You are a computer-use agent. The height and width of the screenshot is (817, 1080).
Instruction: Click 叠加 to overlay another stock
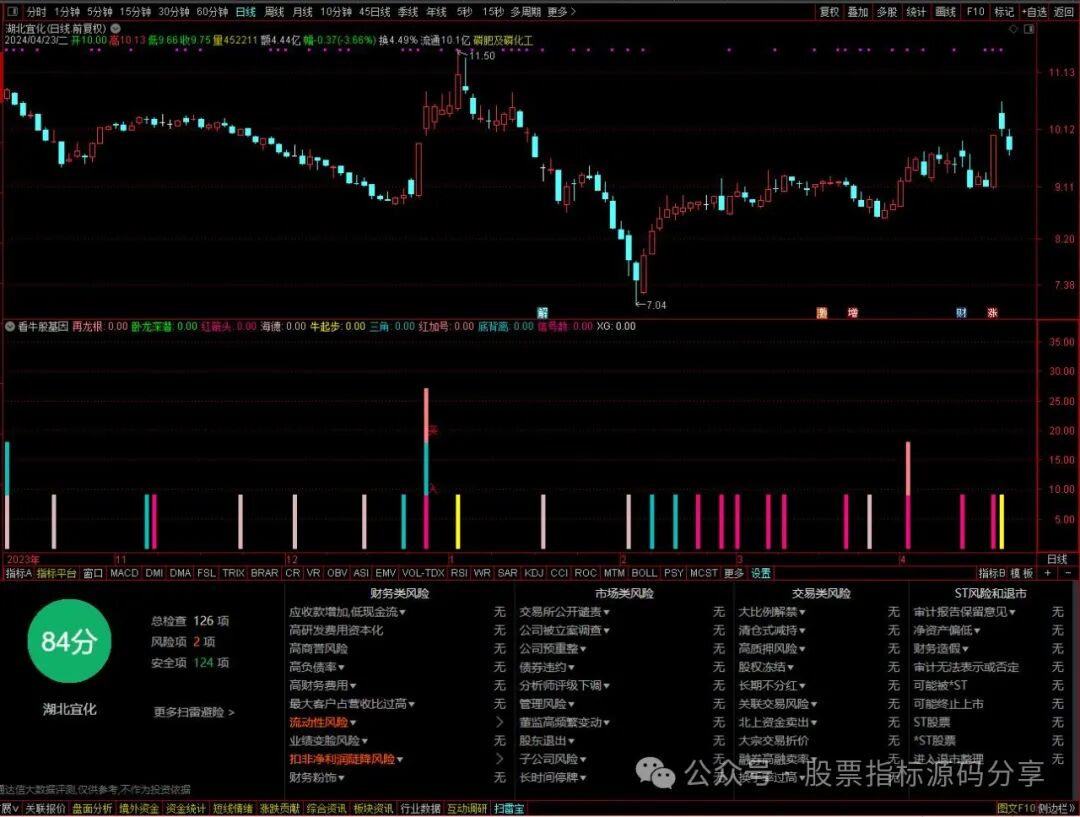(858, 12)
